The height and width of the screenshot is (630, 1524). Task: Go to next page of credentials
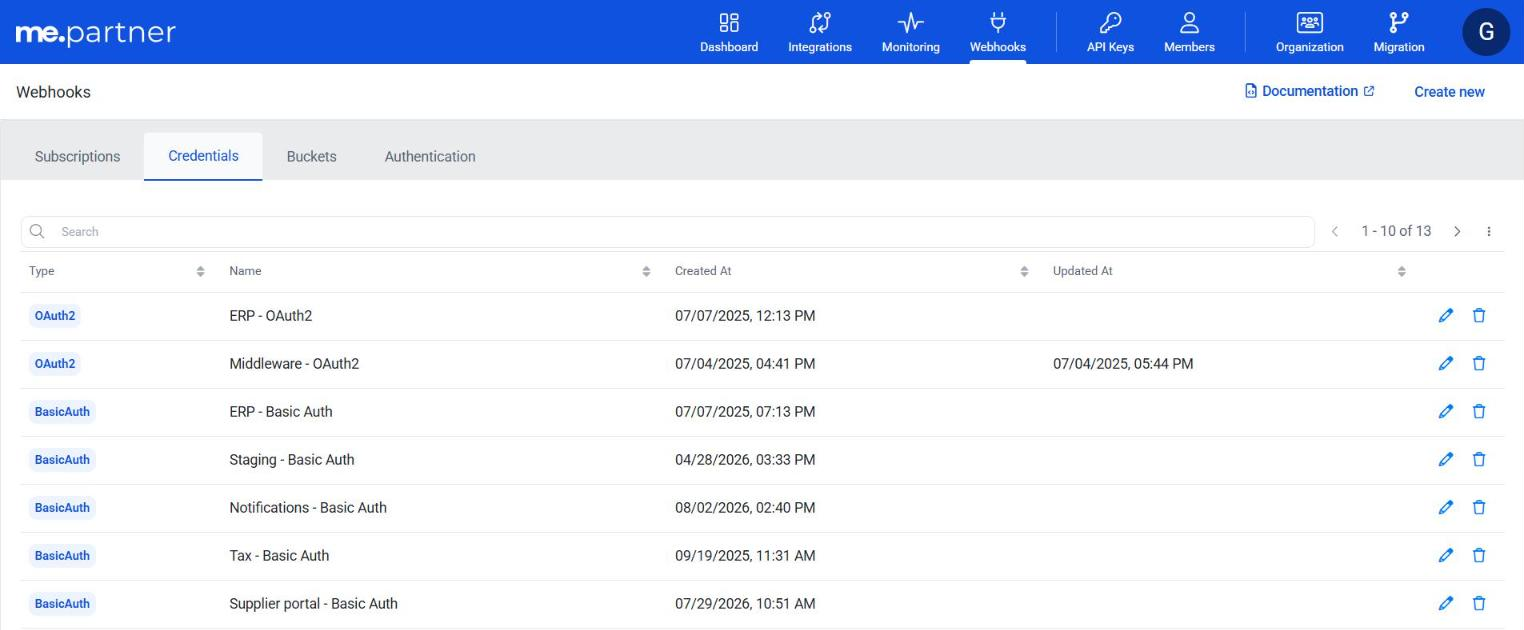pyautogui.click(x=1457, y=232)
